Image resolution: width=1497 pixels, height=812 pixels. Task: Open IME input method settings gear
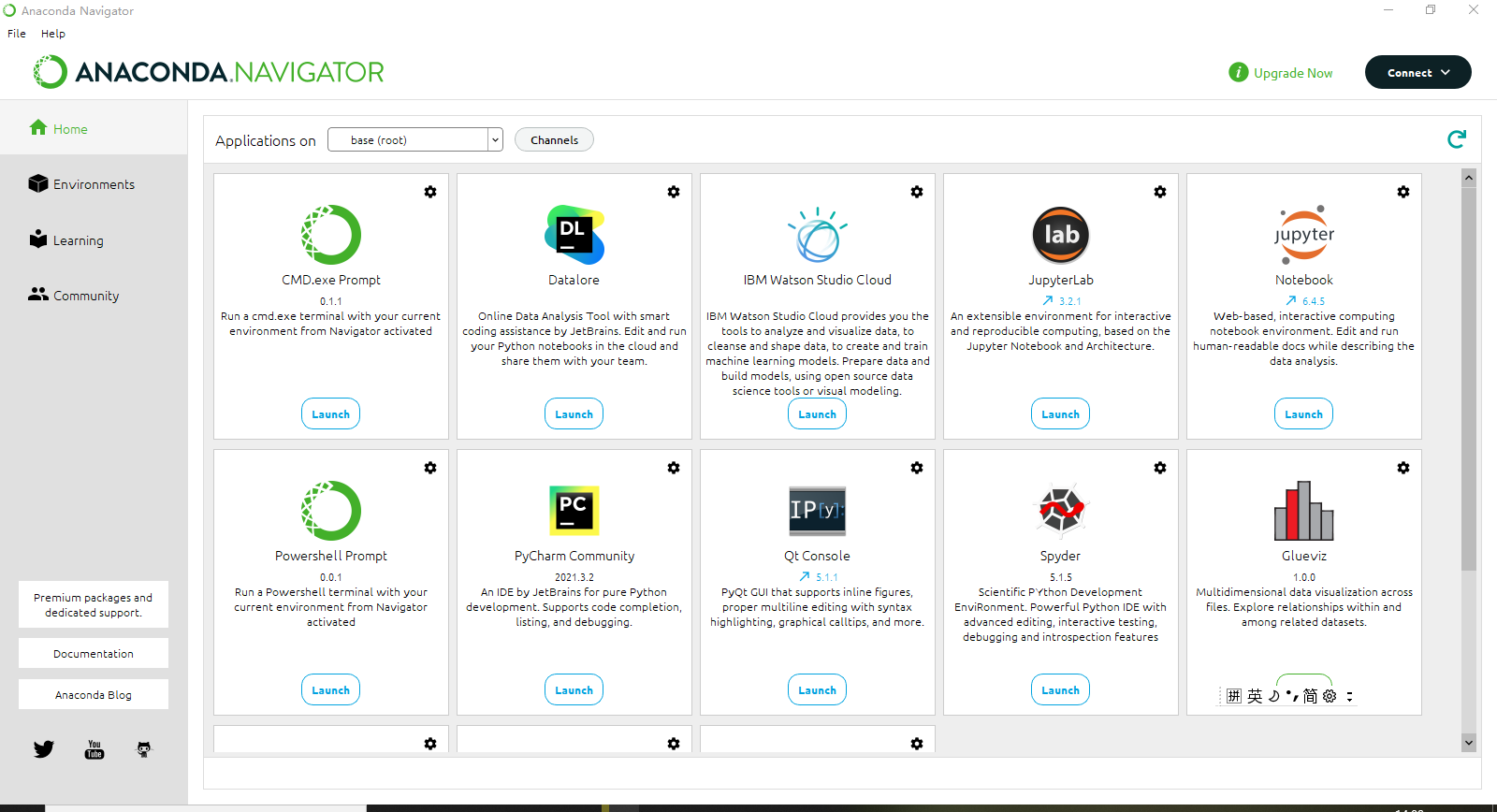(1330, 696)
